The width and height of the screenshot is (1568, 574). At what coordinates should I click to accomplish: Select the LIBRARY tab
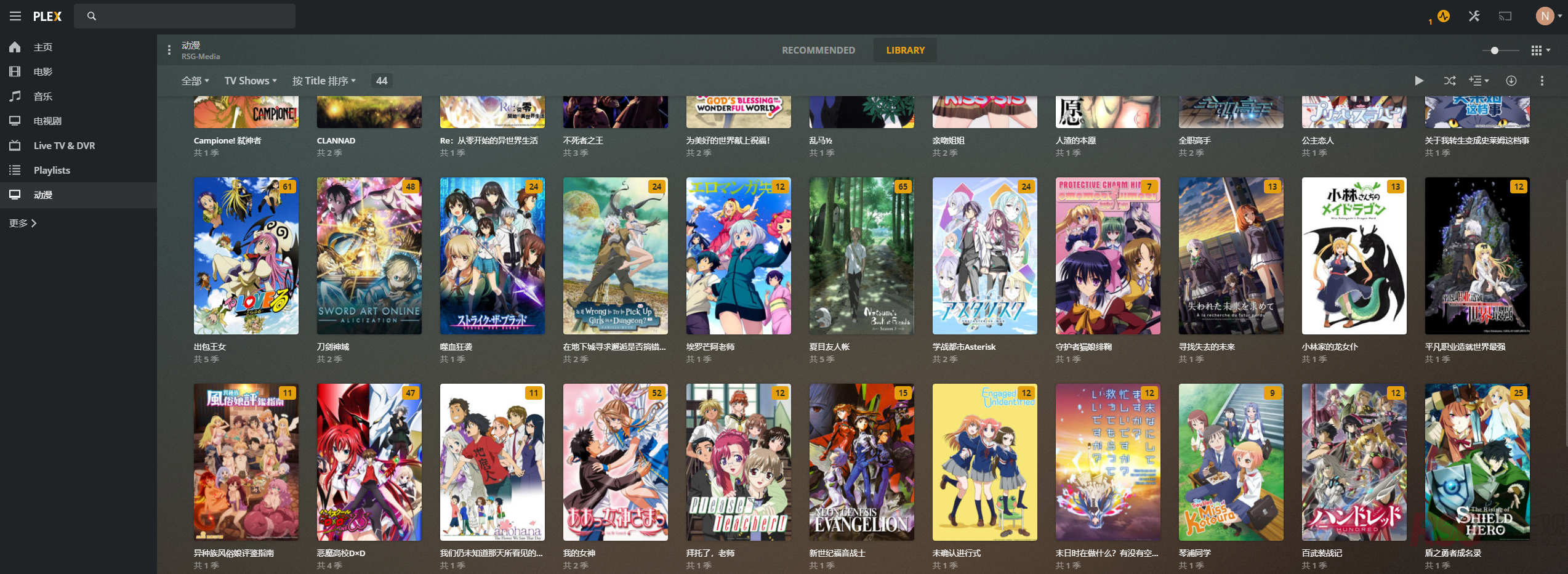pos(905,50)
